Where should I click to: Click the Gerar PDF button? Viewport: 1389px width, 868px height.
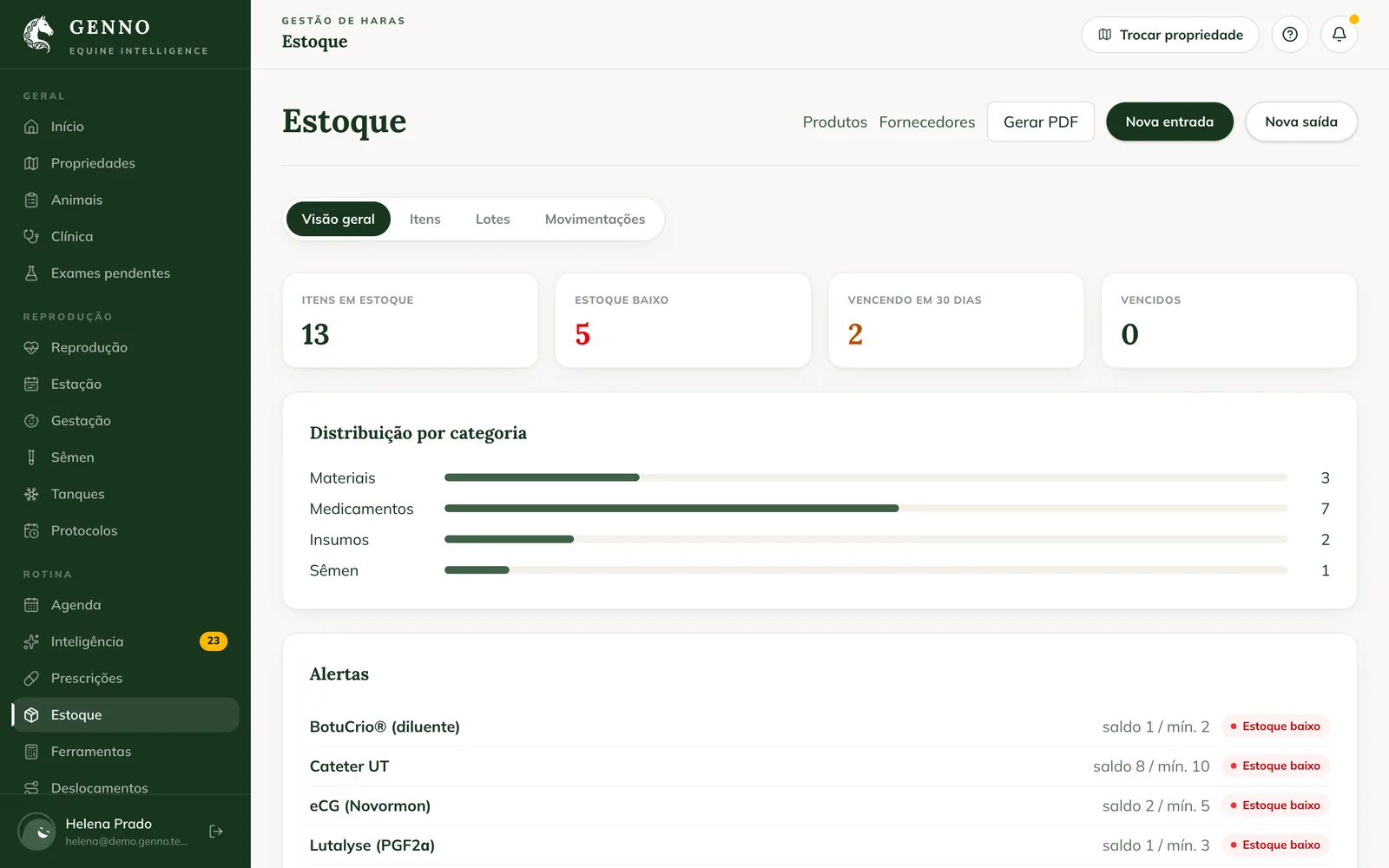pos(1041,122)
